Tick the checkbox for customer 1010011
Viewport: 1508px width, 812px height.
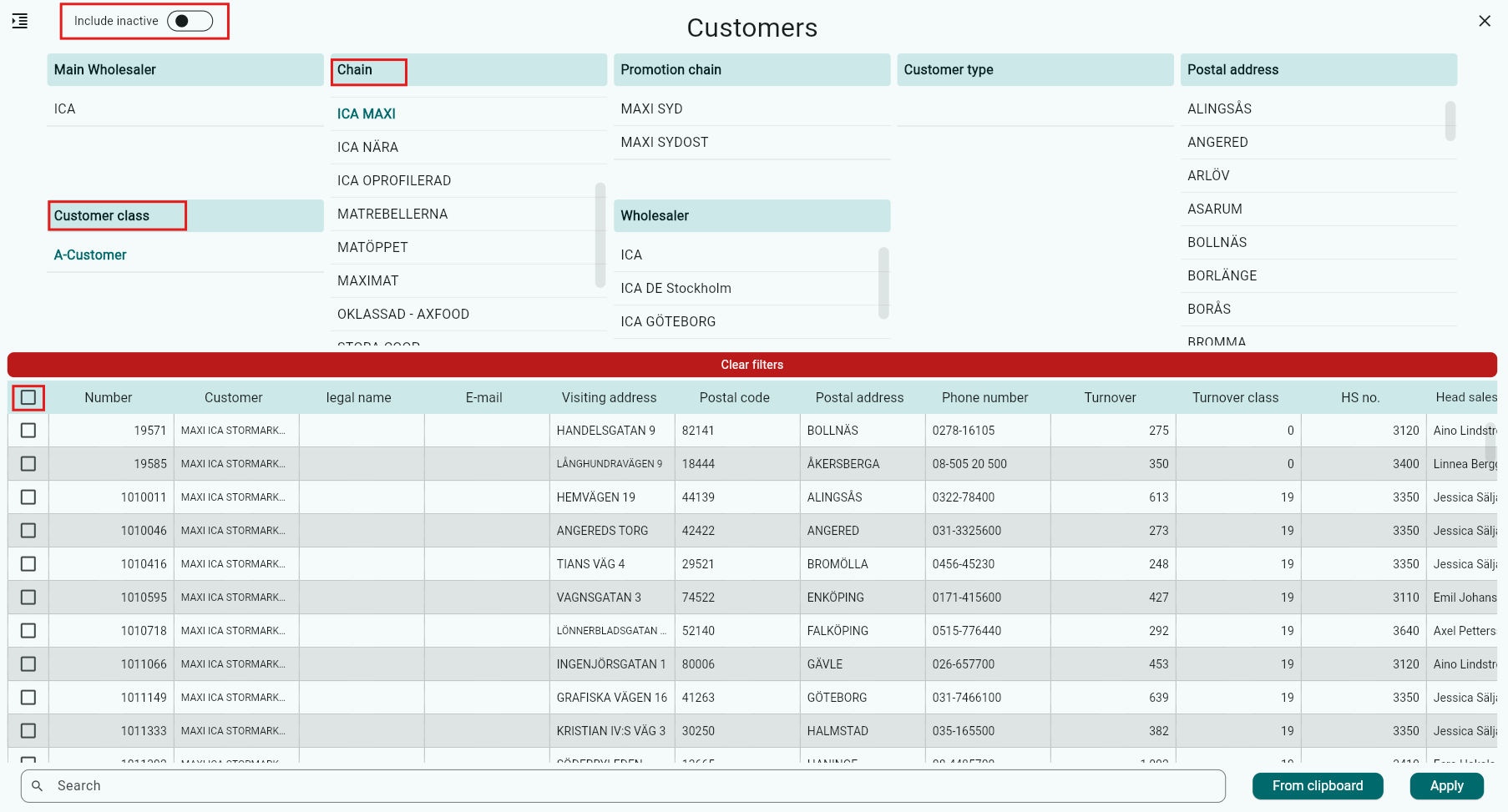click(28, 497)
